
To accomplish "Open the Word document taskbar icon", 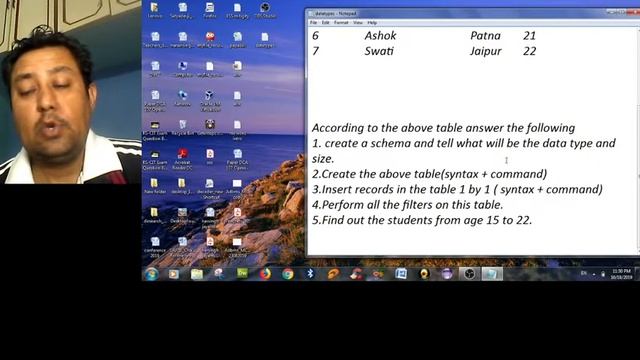I will 401,274.
